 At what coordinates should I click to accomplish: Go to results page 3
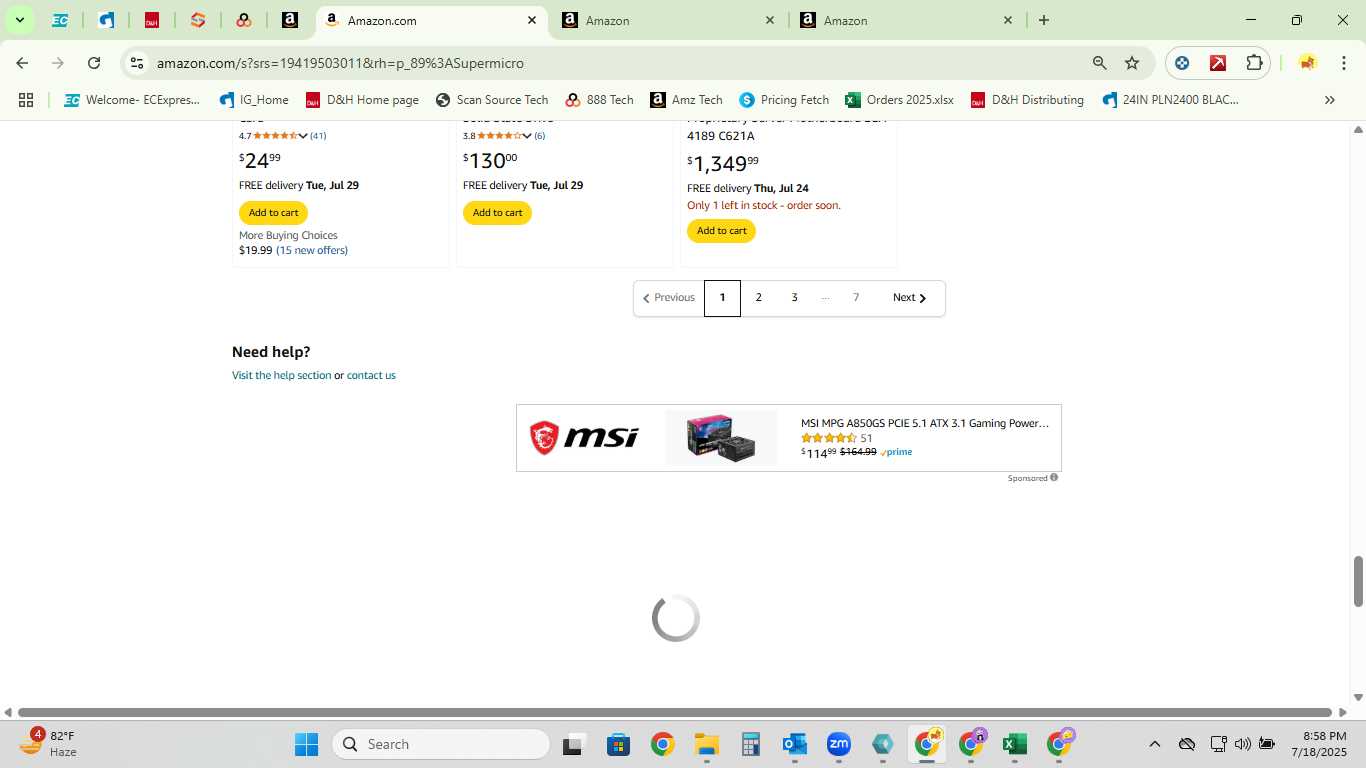coord(794,298)
